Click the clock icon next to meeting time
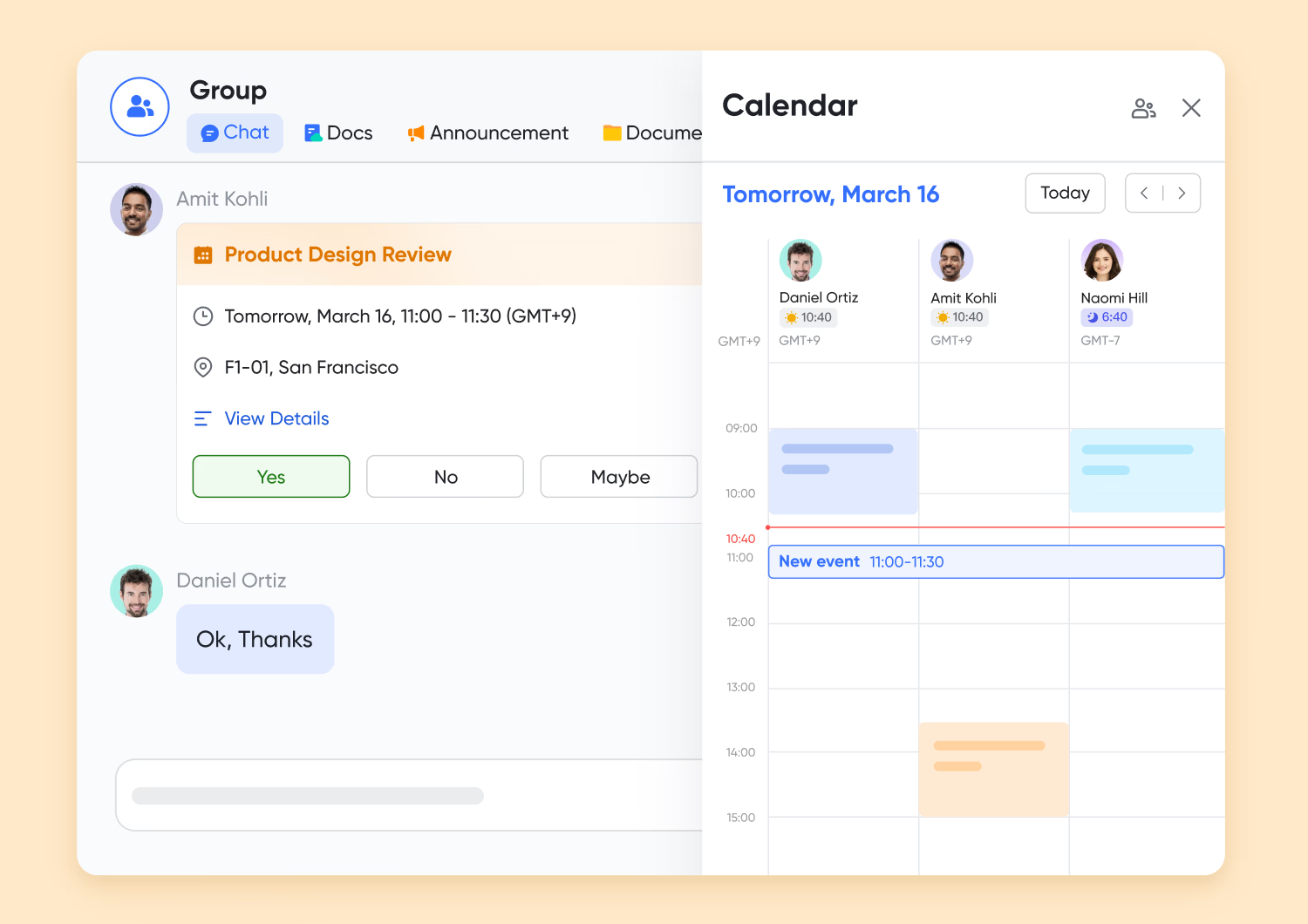This screenshot has width=1308, height=924. tap(203, 316)
